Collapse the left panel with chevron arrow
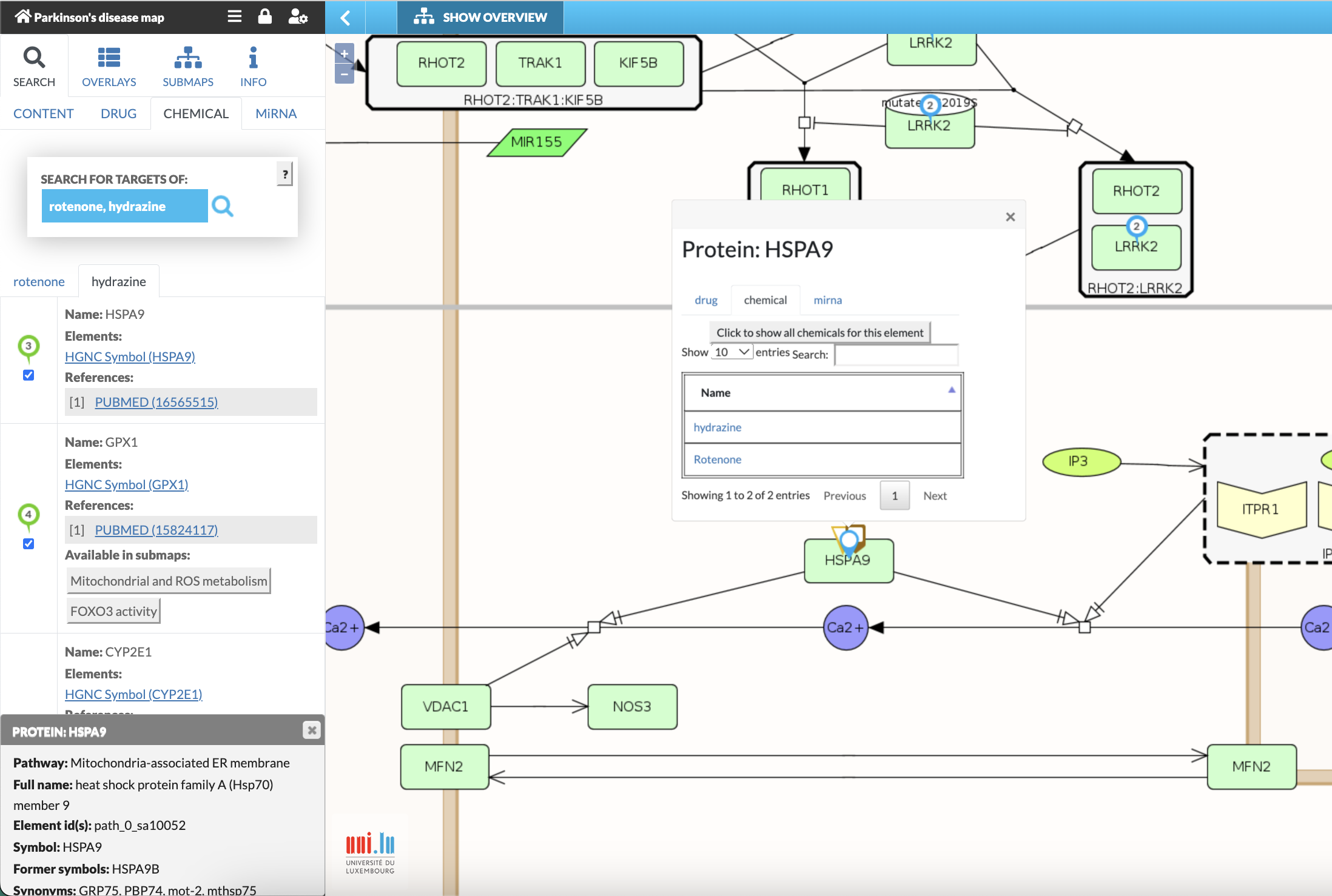Image resolution: width=1332 pixels, height=896 pixels. [x=345, y=18]
